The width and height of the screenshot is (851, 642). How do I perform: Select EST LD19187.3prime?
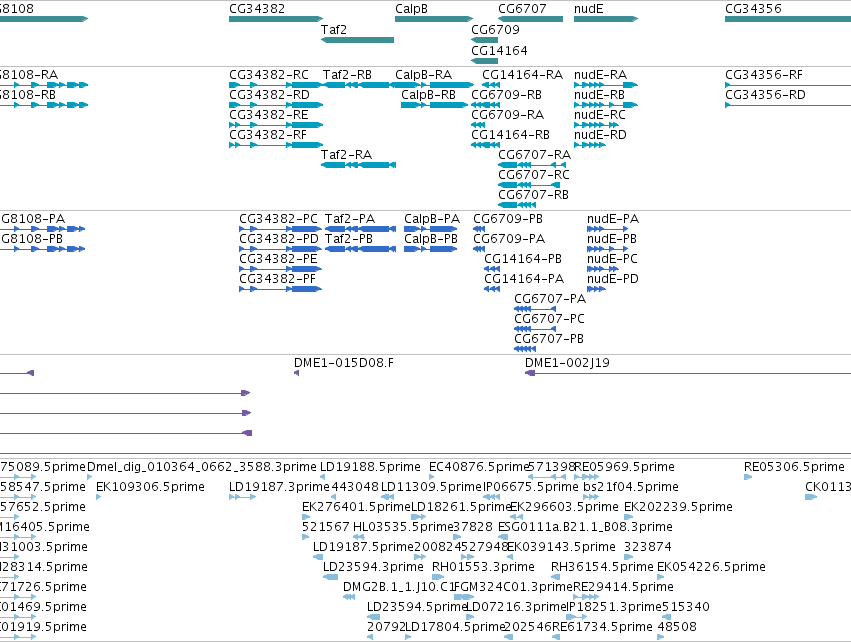tap(279, 487)
